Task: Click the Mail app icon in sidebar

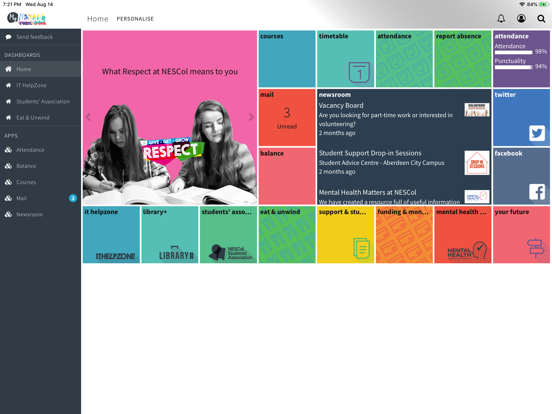Action: tap(8, 198)
